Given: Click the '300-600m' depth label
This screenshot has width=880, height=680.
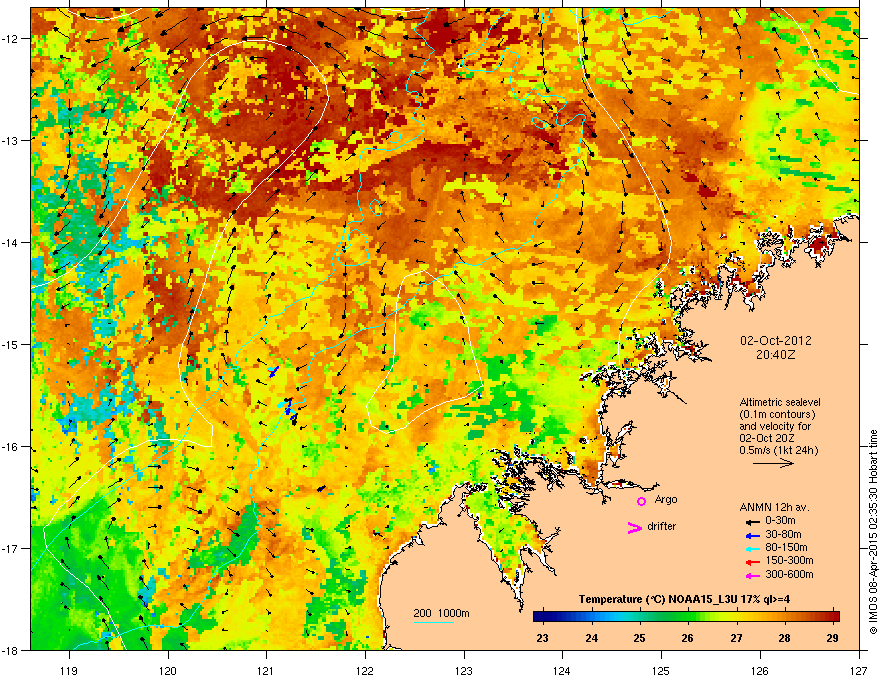Looking at the screenshot, I should point(789,575).
